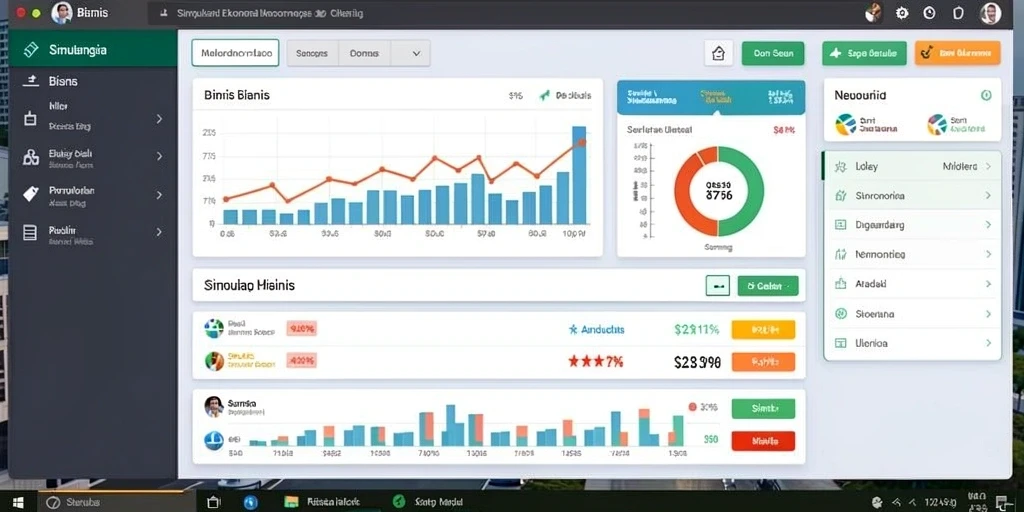1024x512 pixels.
Task: Click the clock icon in title bar
Action: pyautogui.click(x=929, y=13)
